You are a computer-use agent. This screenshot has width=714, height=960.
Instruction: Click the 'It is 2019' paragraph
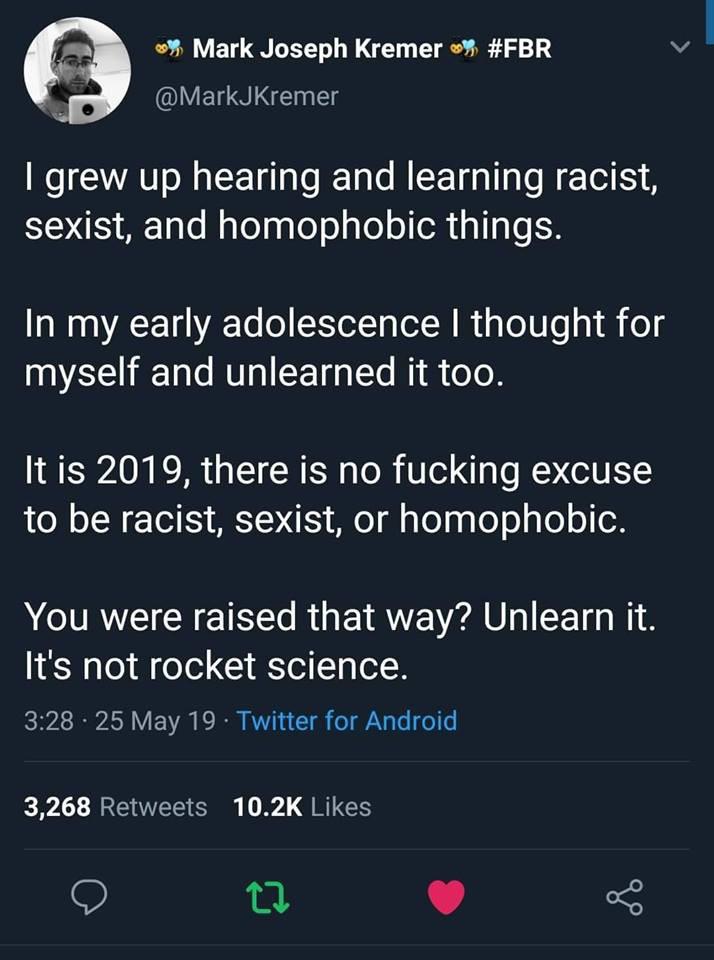coord(338,494)
